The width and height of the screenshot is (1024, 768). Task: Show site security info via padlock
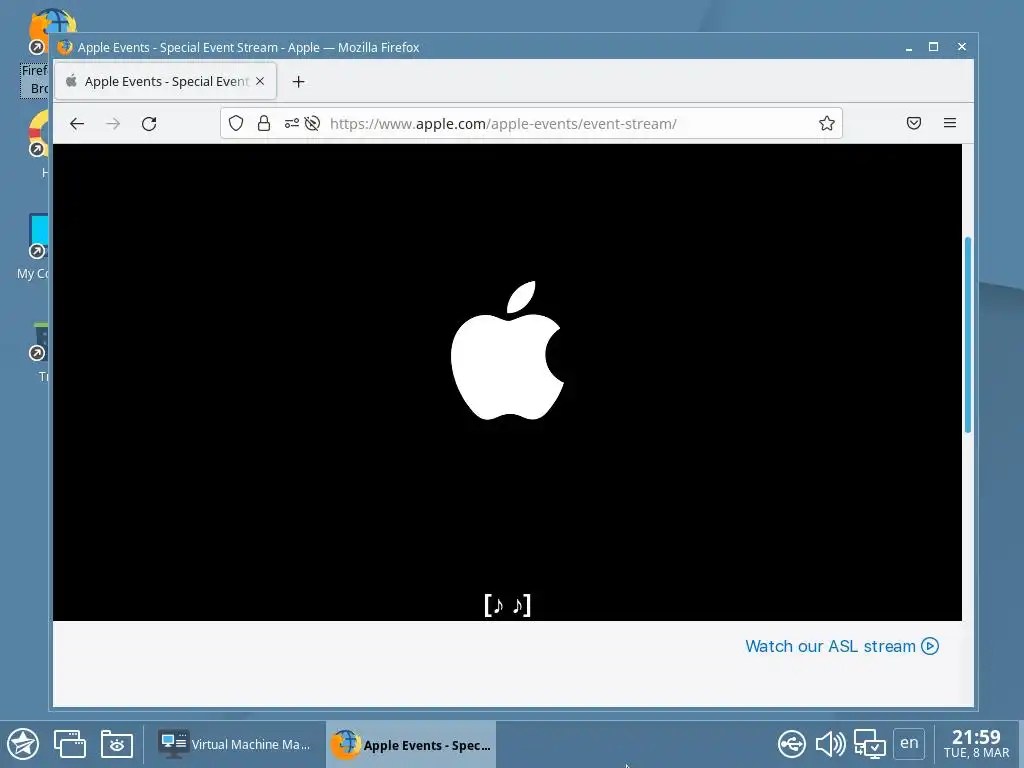264,123
